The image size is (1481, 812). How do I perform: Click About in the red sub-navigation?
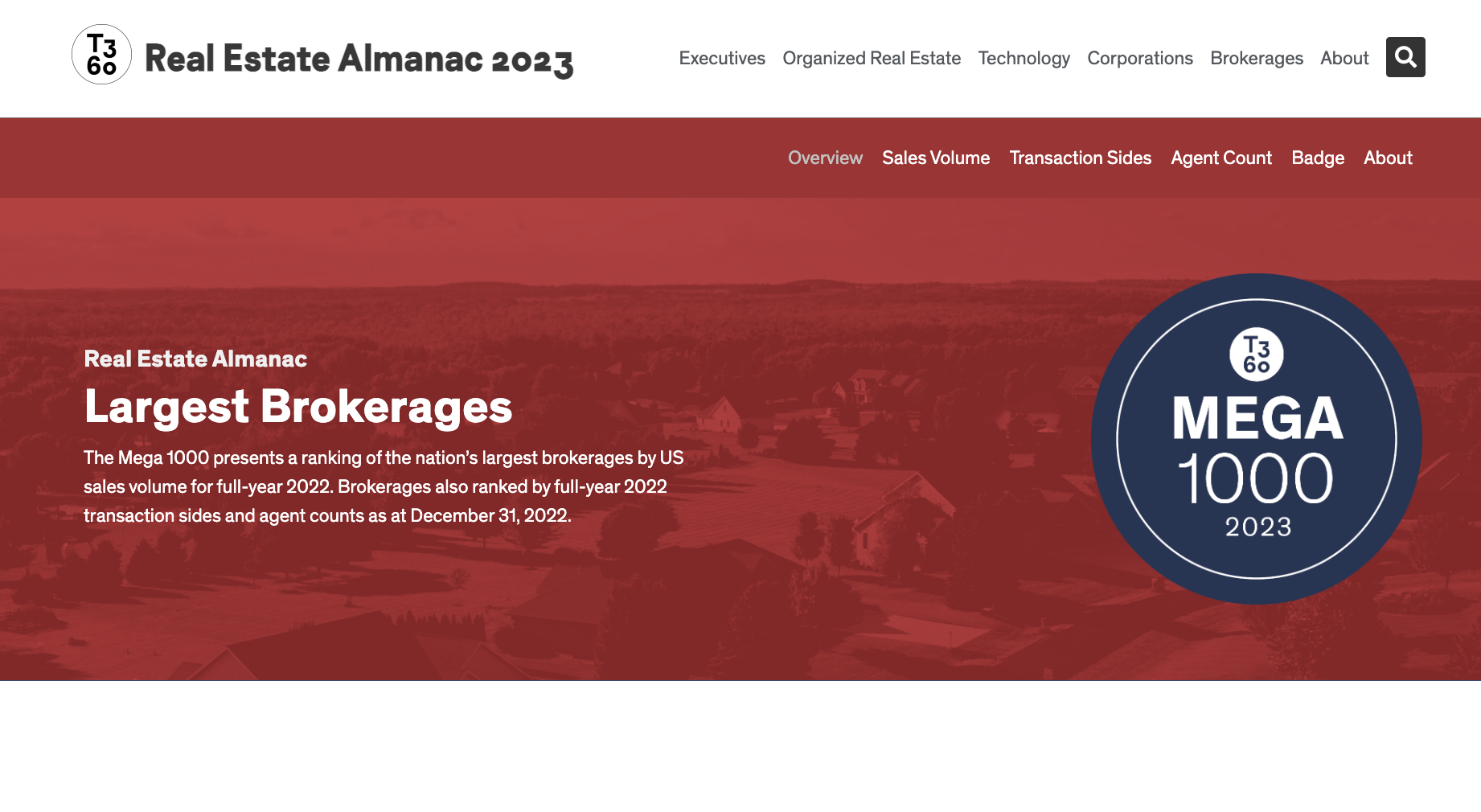(1388, 158)
